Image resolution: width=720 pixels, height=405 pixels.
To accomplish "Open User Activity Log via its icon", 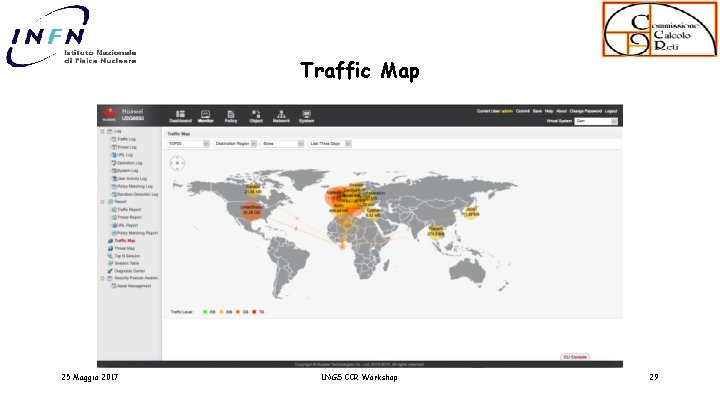I will (x=114, y=179).
